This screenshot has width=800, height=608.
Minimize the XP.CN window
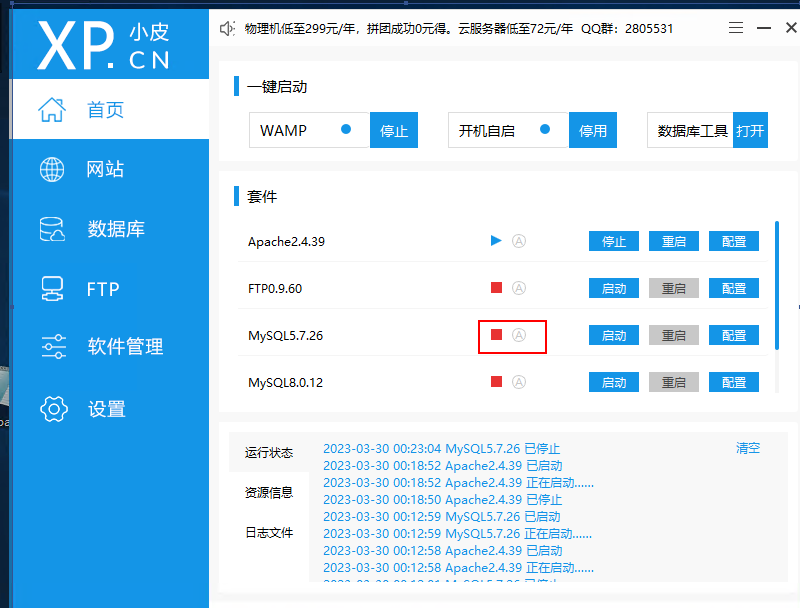pyautogui.click(x=764, y=28)
